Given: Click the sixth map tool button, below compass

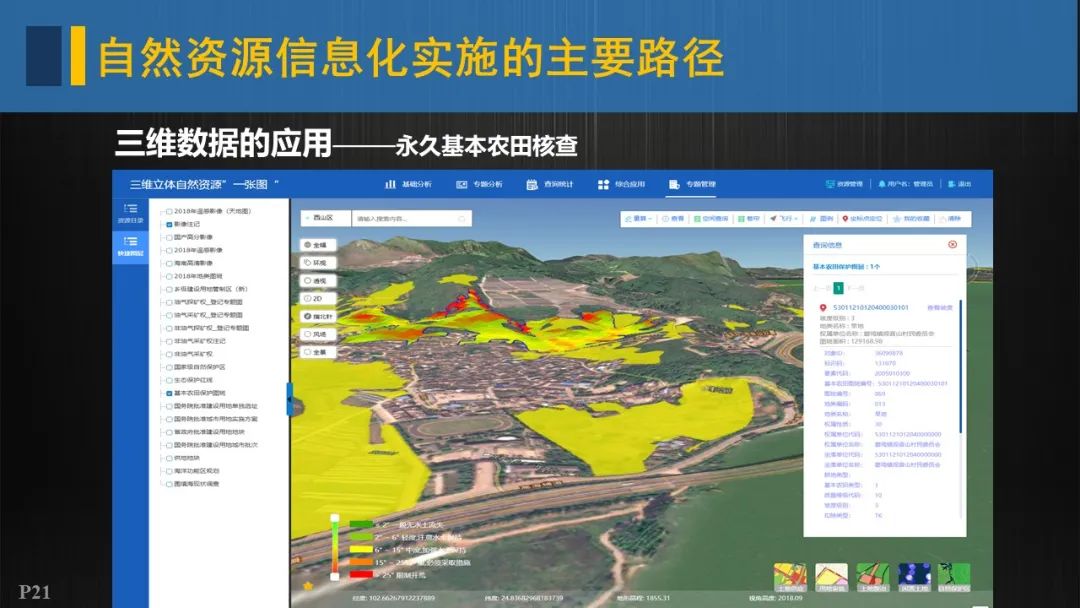Looking at the screenshot, I should 318,335.
